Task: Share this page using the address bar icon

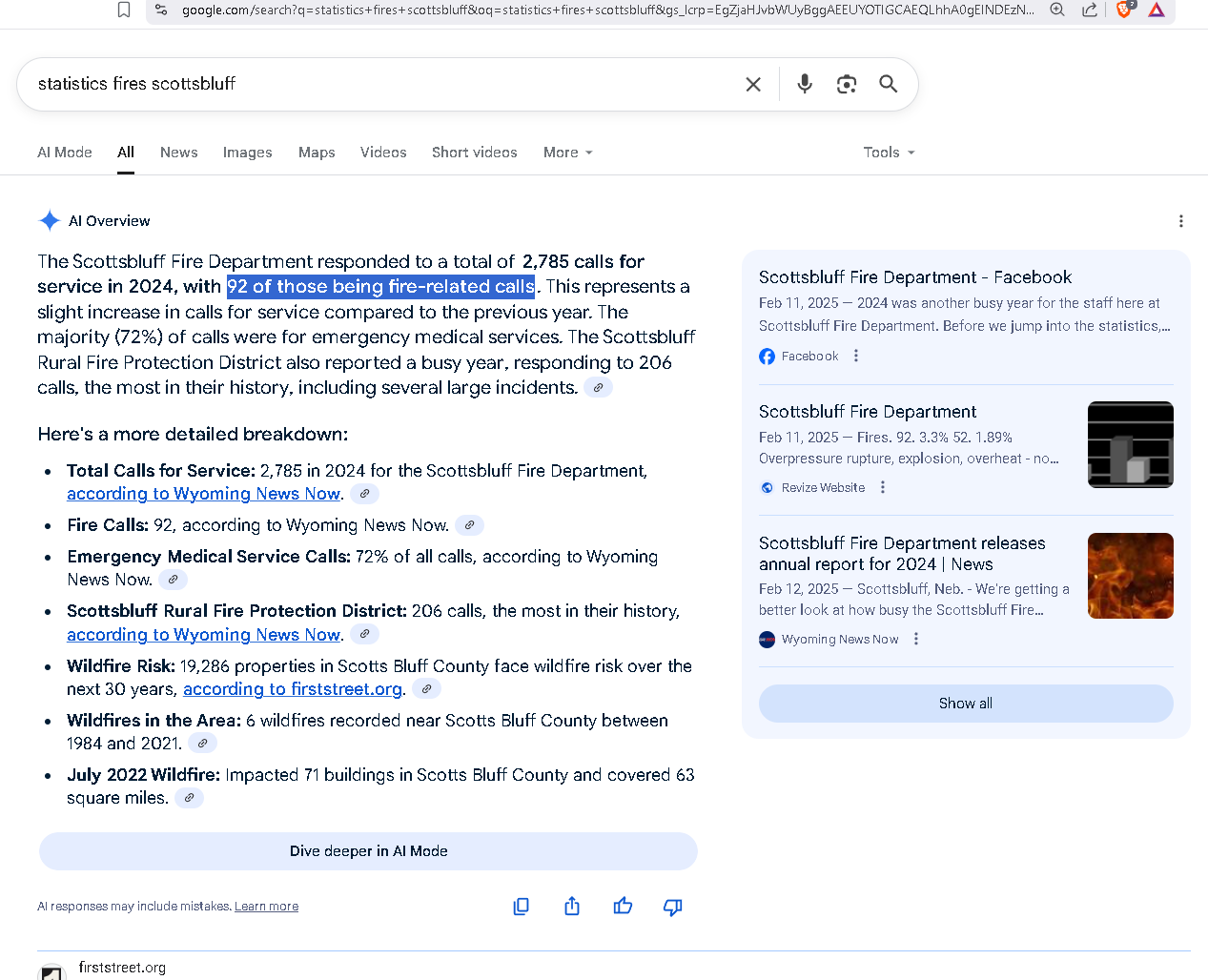Action: point(1090,10)
